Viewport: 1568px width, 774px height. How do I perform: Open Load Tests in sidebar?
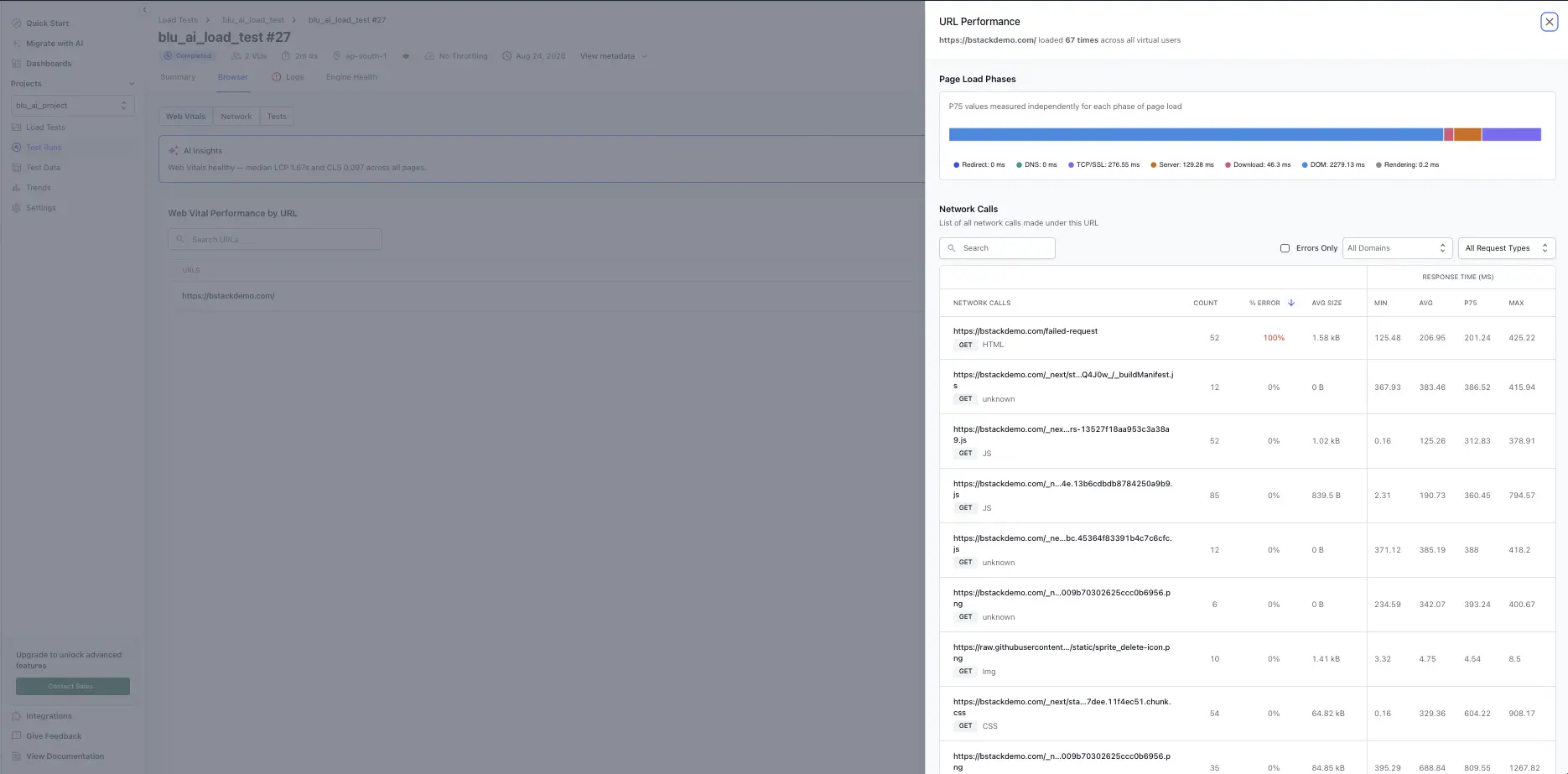(45, 127)
